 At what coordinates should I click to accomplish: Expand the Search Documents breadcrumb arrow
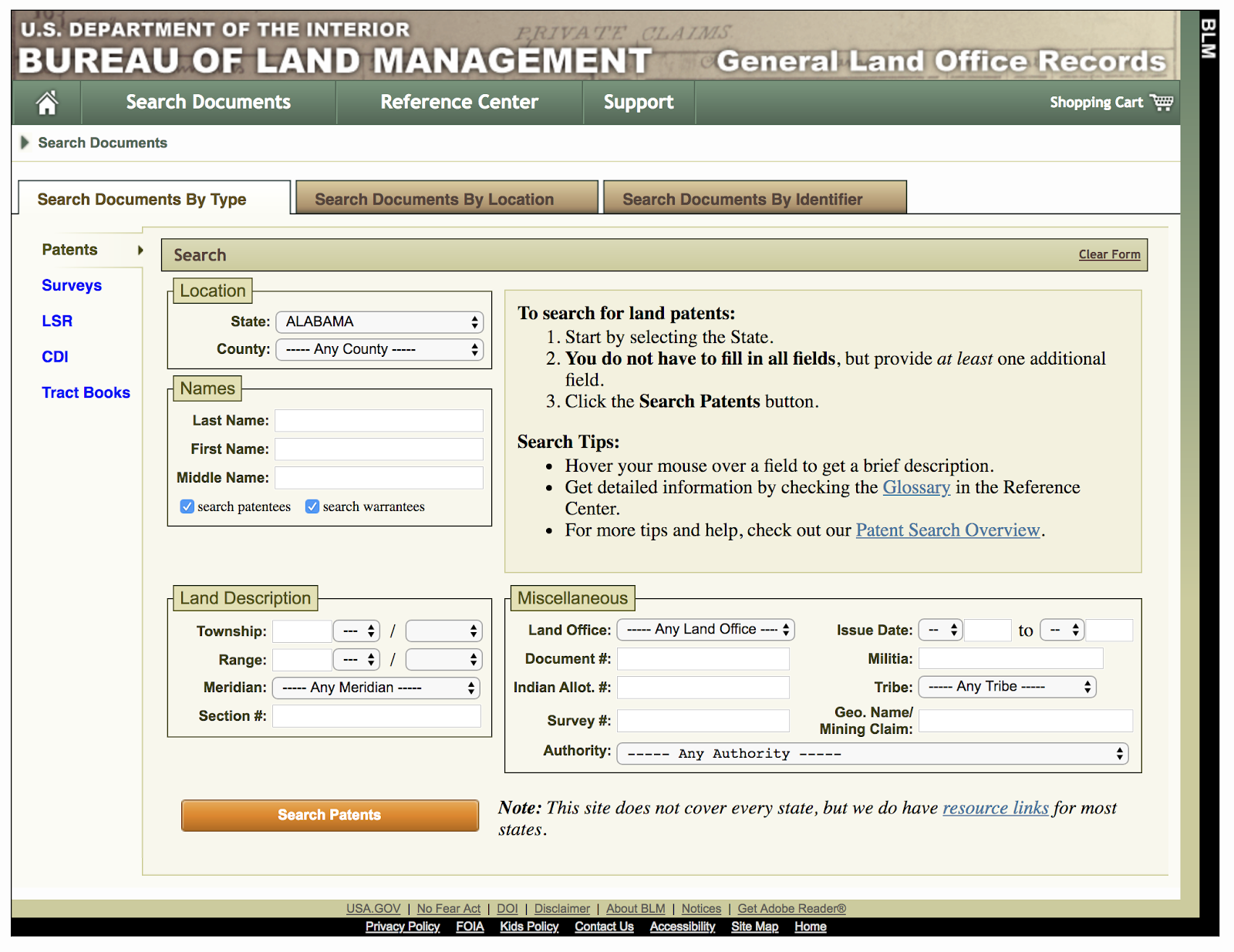click(x=25, y=143)
